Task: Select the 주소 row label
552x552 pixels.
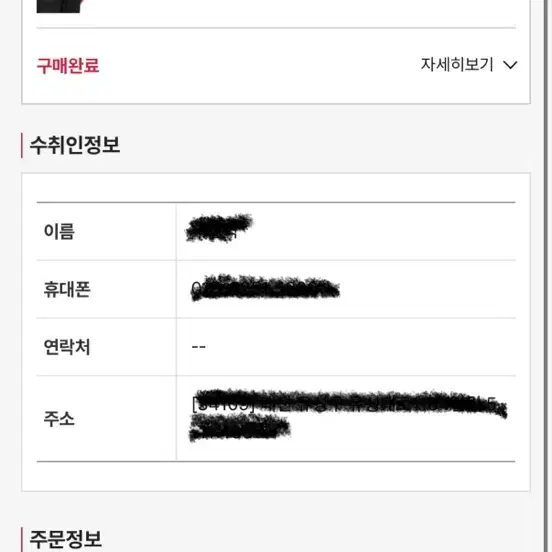Action: (x=59, y=419)
